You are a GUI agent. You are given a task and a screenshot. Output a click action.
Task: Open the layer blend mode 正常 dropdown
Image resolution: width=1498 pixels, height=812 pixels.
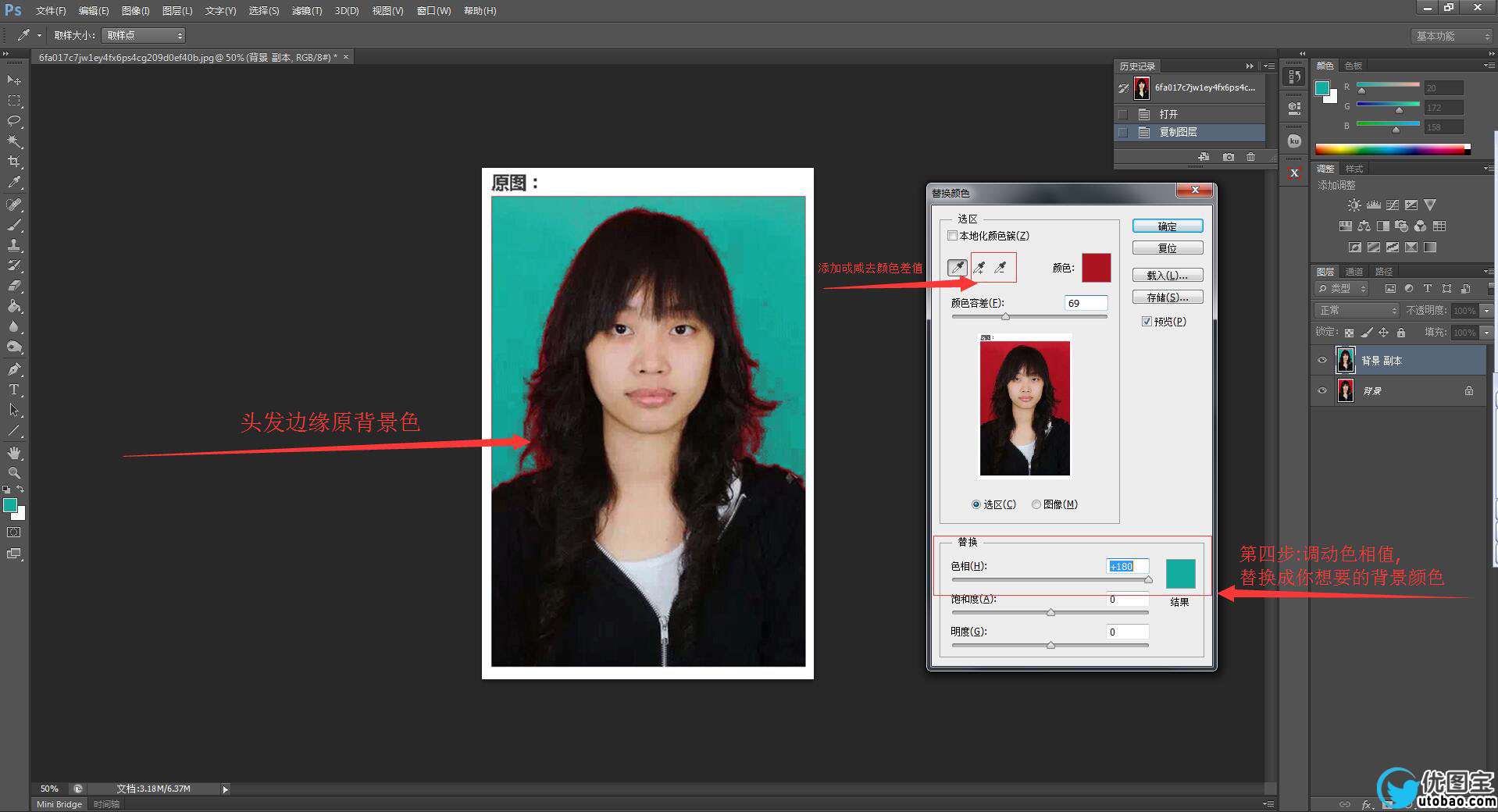(x=1357, y=311)
